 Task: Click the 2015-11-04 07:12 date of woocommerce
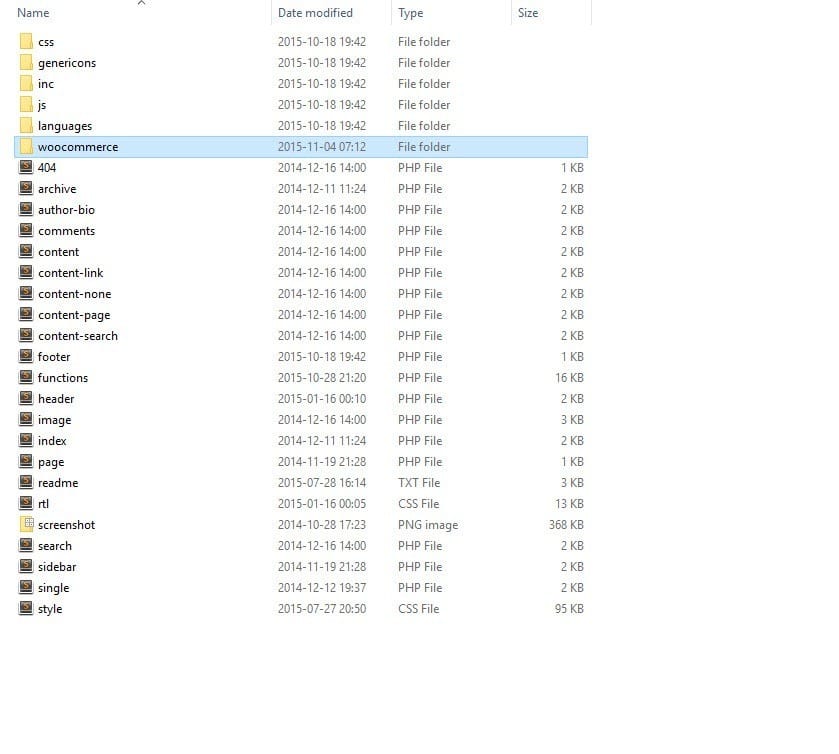click(322, 147)
